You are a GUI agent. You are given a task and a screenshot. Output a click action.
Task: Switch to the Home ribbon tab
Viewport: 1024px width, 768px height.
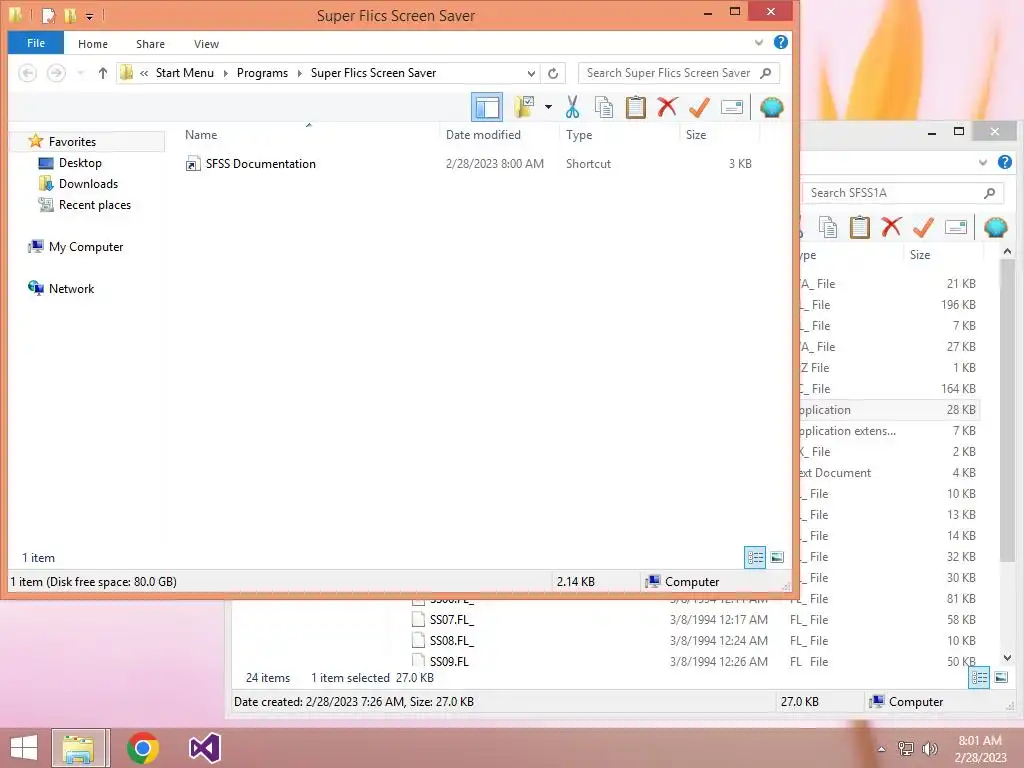coord(93,44)
